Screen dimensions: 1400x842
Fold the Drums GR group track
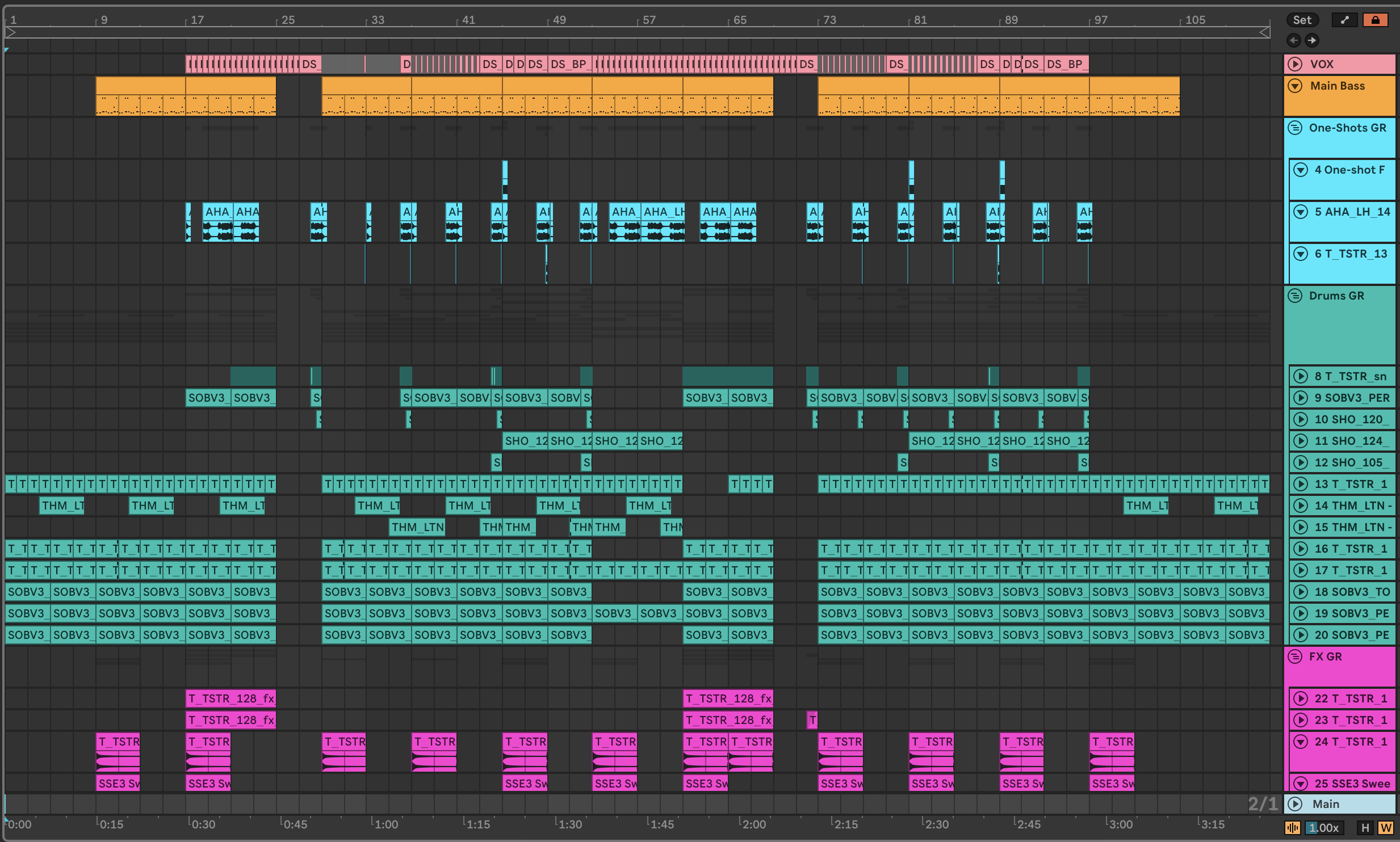coord(1295,296)
